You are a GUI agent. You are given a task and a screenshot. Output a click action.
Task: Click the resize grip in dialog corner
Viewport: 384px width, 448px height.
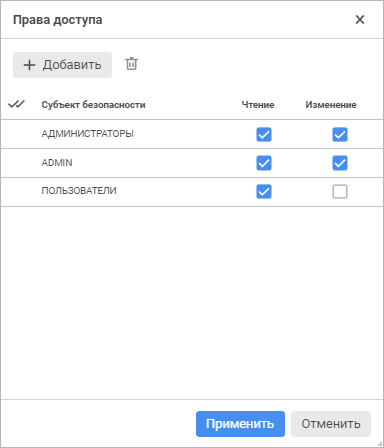[379, 443]
